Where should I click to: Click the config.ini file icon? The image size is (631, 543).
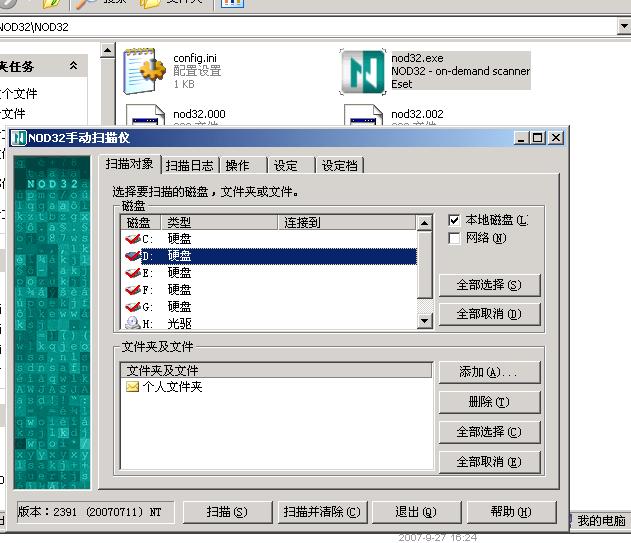point(144,71)
